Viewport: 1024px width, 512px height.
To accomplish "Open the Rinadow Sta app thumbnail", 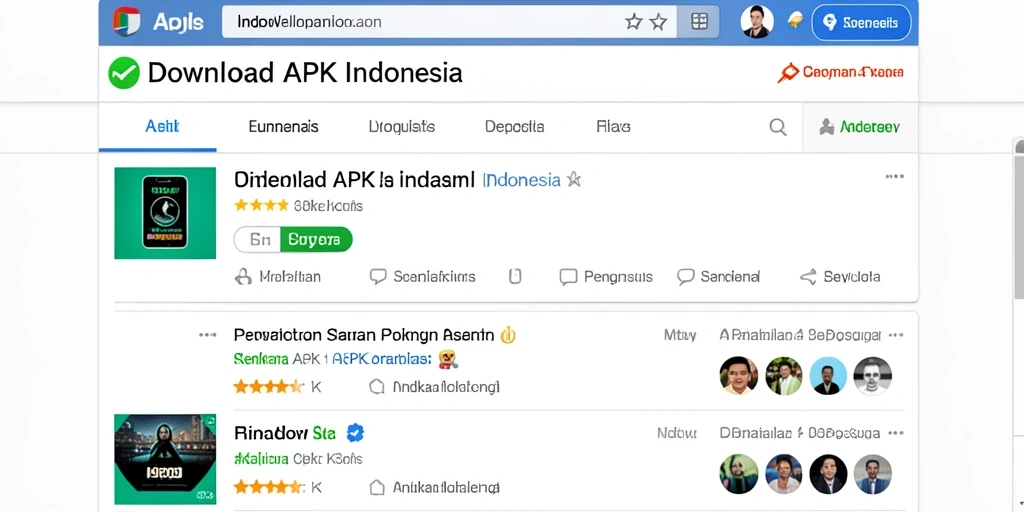I will (165, 459).
